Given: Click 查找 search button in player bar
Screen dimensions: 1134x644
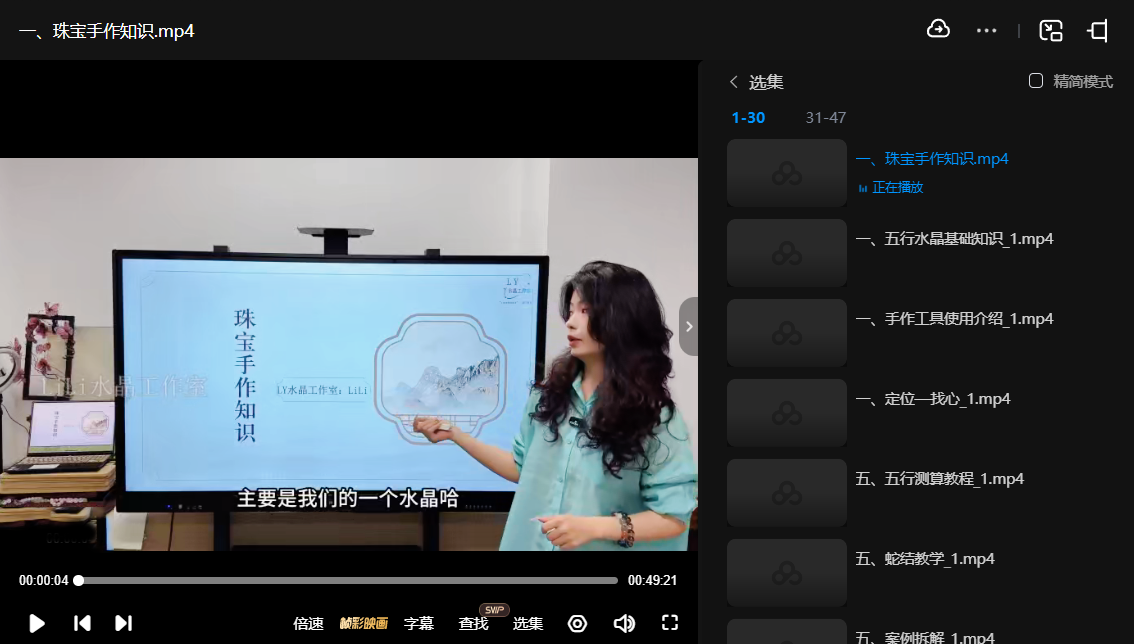Looking at the screenshot, I should pos(473,623).
